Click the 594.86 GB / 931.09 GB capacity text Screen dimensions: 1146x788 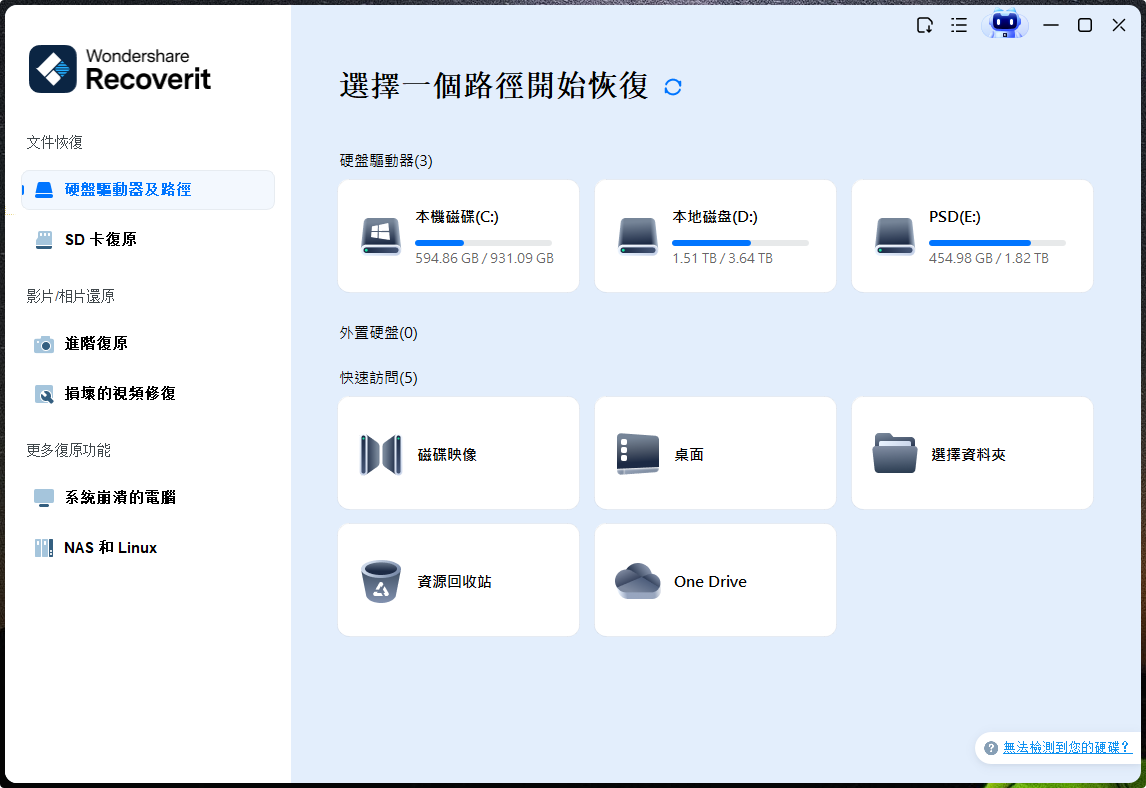point(485,259)
